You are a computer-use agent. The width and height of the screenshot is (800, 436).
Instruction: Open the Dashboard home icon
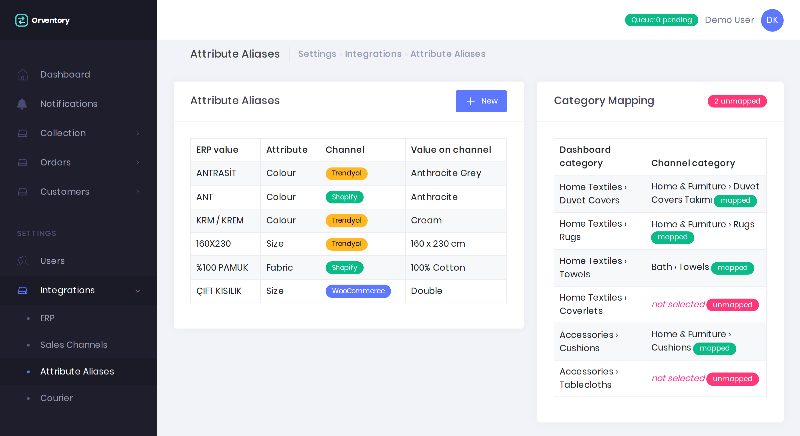pyautogui.click(x=22, y=74)
